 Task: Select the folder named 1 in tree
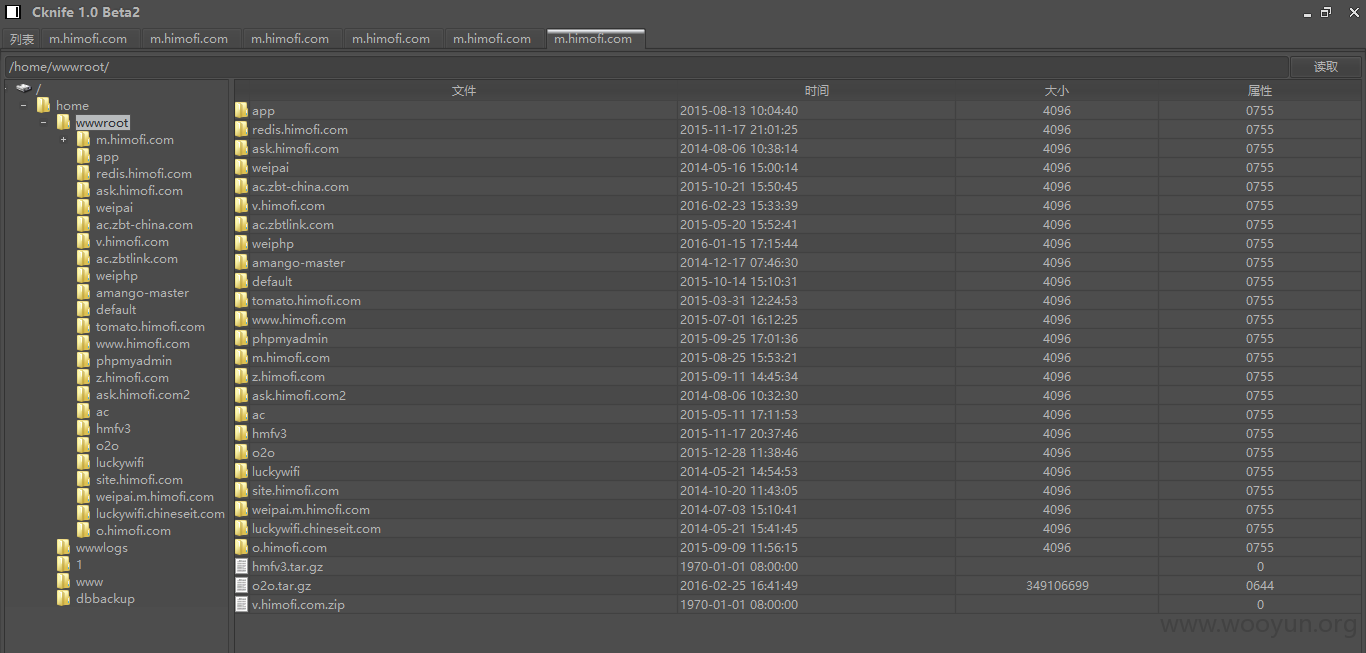[79, 564]
